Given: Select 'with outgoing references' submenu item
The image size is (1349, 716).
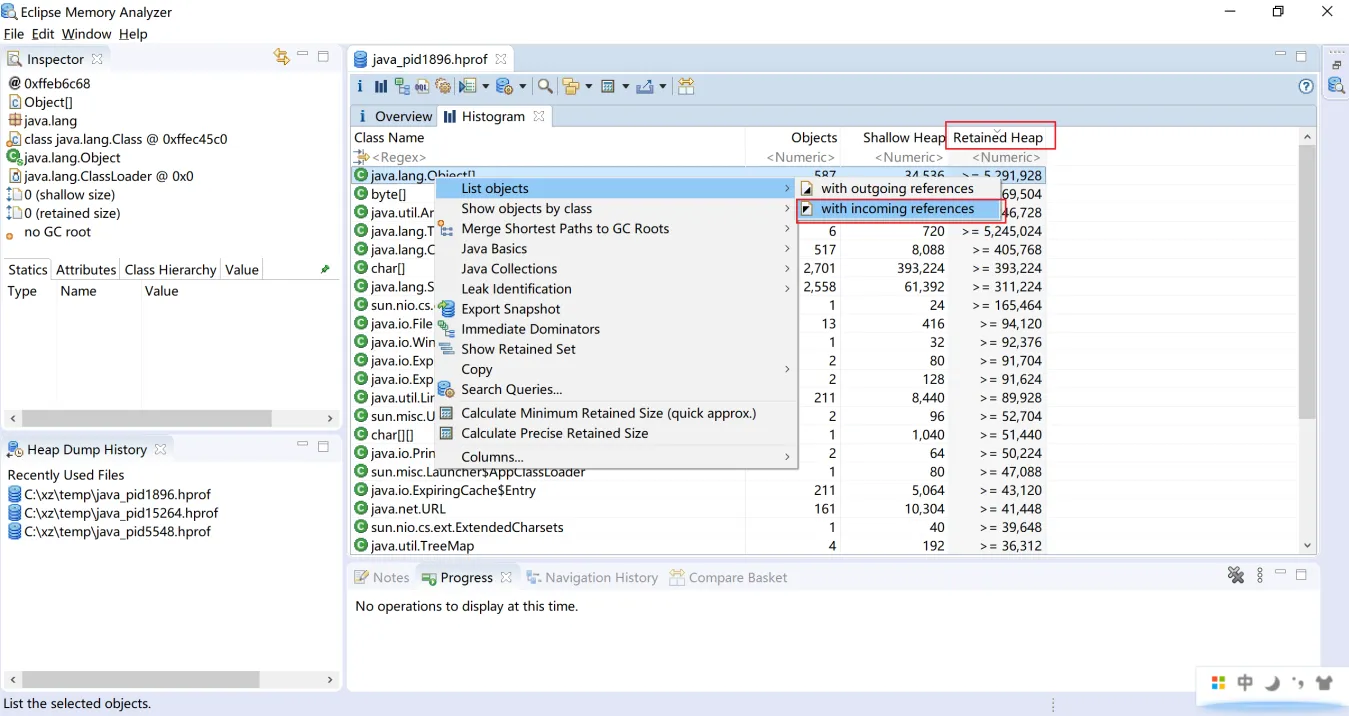Looking at the screenshot, I should pos(898,188).
